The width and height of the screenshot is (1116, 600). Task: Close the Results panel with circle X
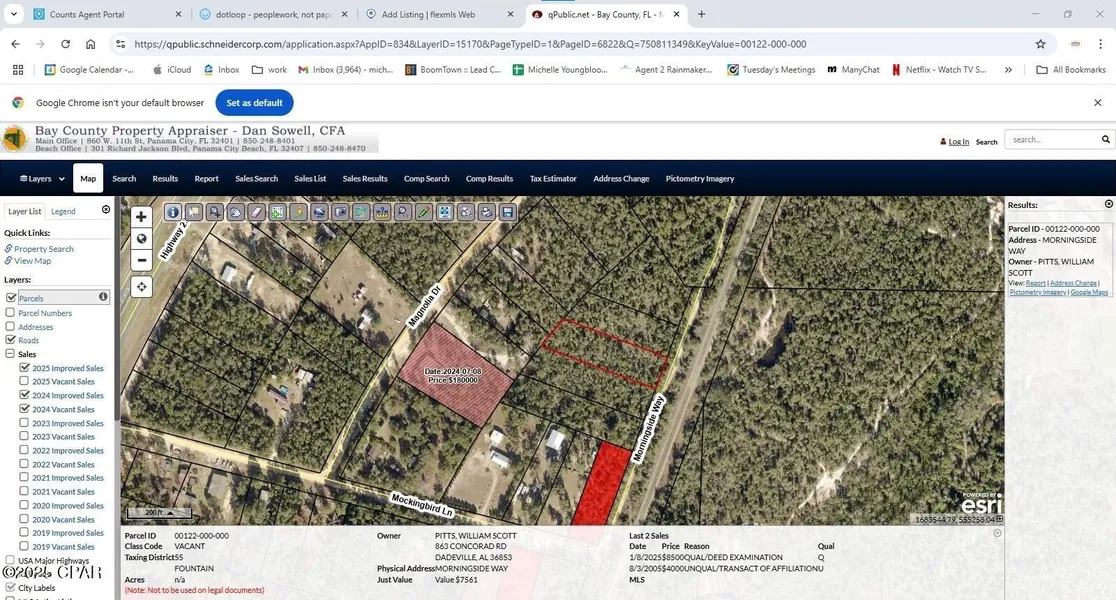(1108, 204)
